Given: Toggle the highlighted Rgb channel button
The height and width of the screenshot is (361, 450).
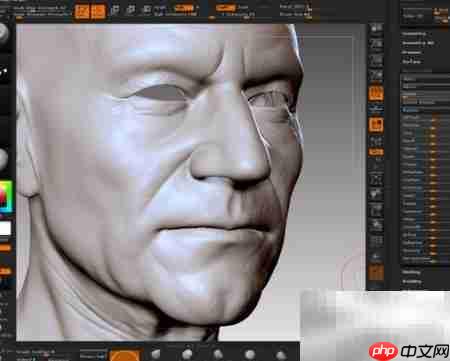Looking at the screenshot, I should [x=184, y=7].
